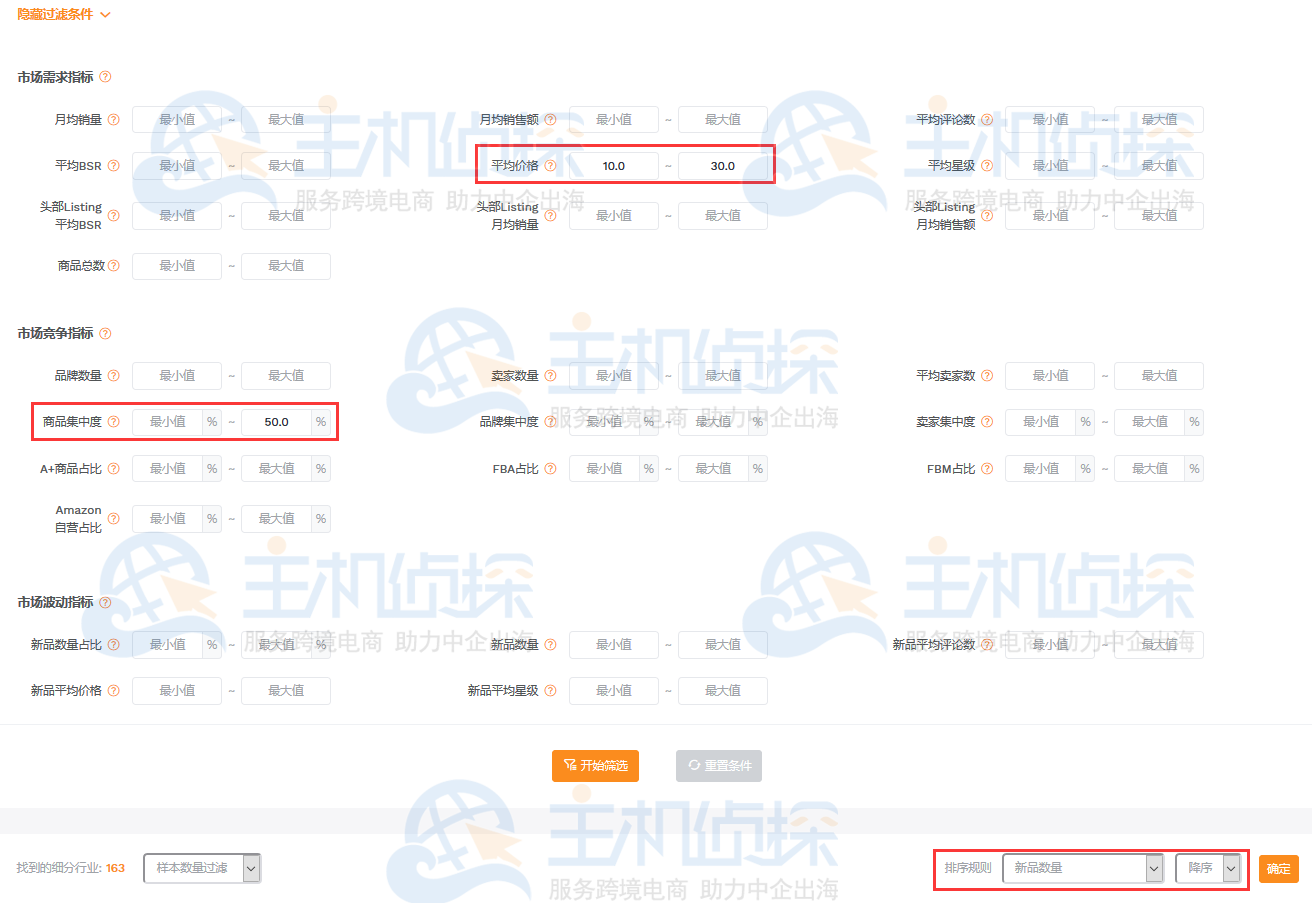Image resolution: width=1312 pixels, height=903 pixels.
Task: Collapse filters via 隐藏过滤条件 link
Action: (x=56, y=14)
